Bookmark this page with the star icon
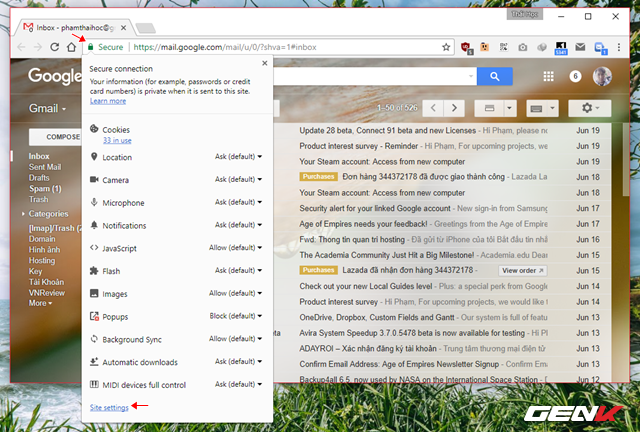This screenshot has height=432, width=640. click(446, 47)
